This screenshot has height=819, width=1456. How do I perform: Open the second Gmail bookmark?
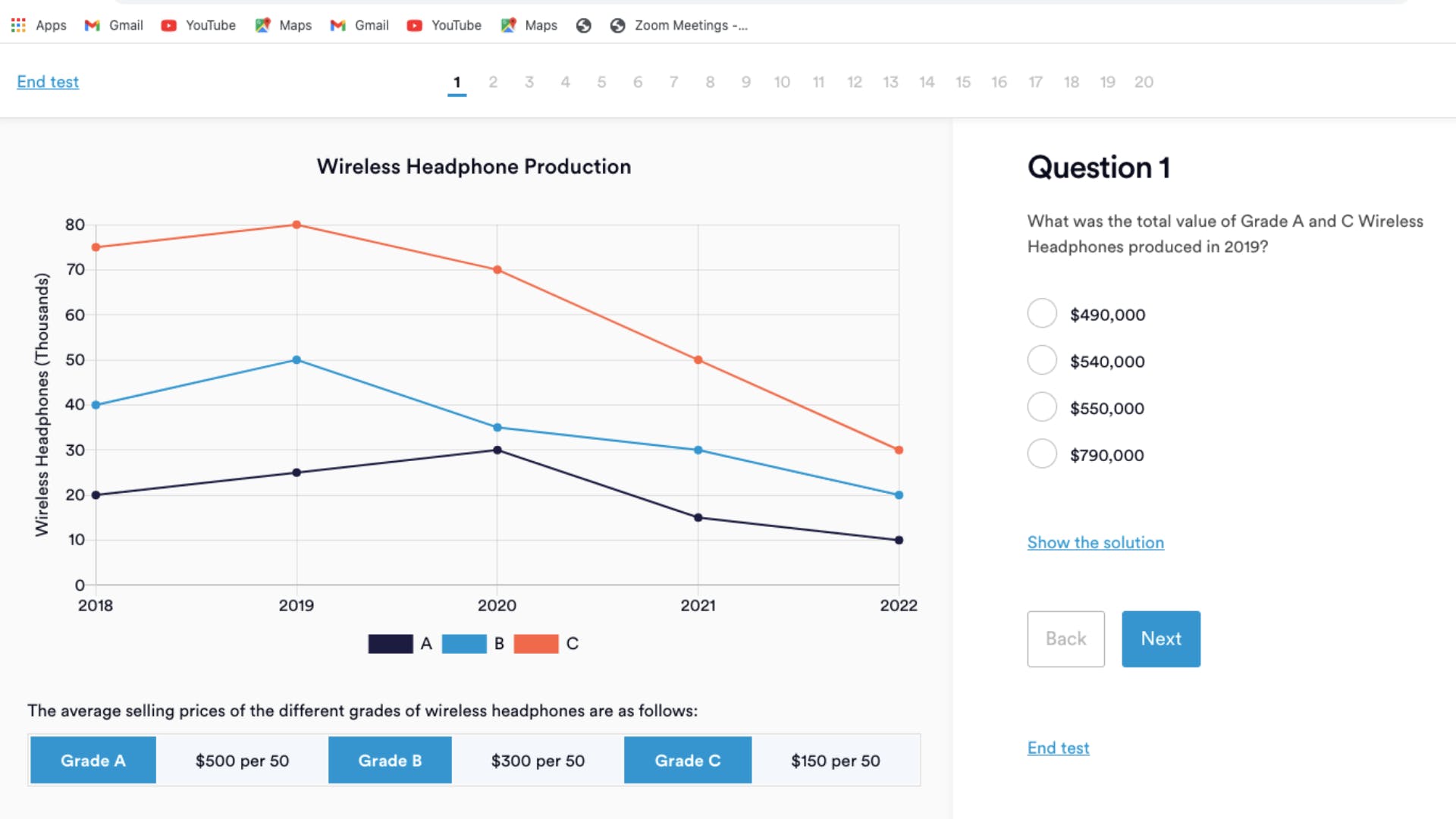coord(359,25)
